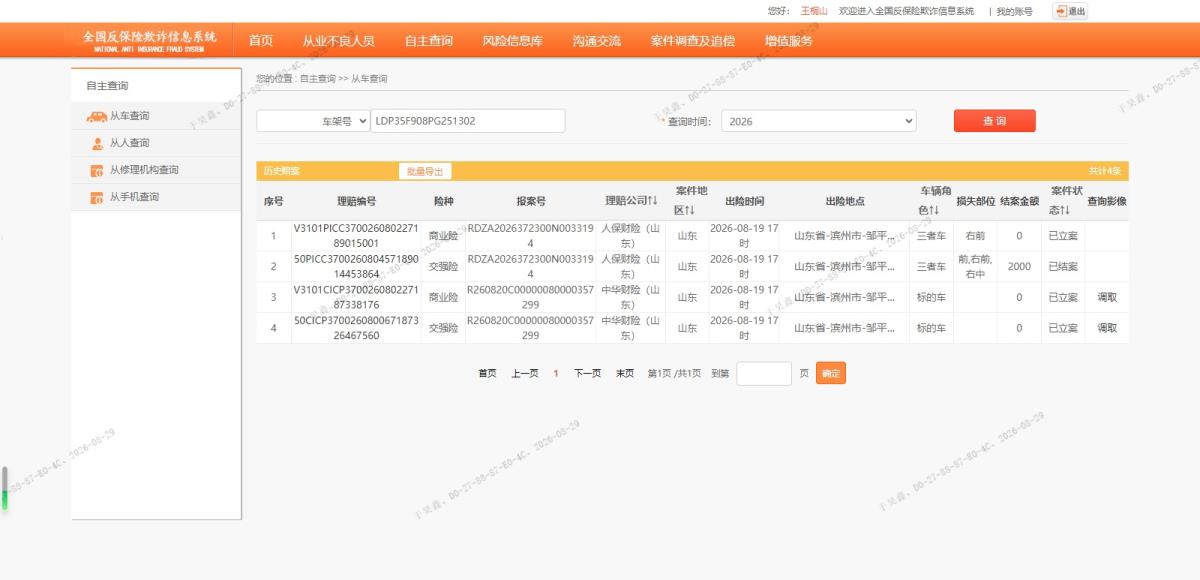Go to 下一页 in pagination
The height and width of the screenshot is (580, 1200).
coord(587,373)
